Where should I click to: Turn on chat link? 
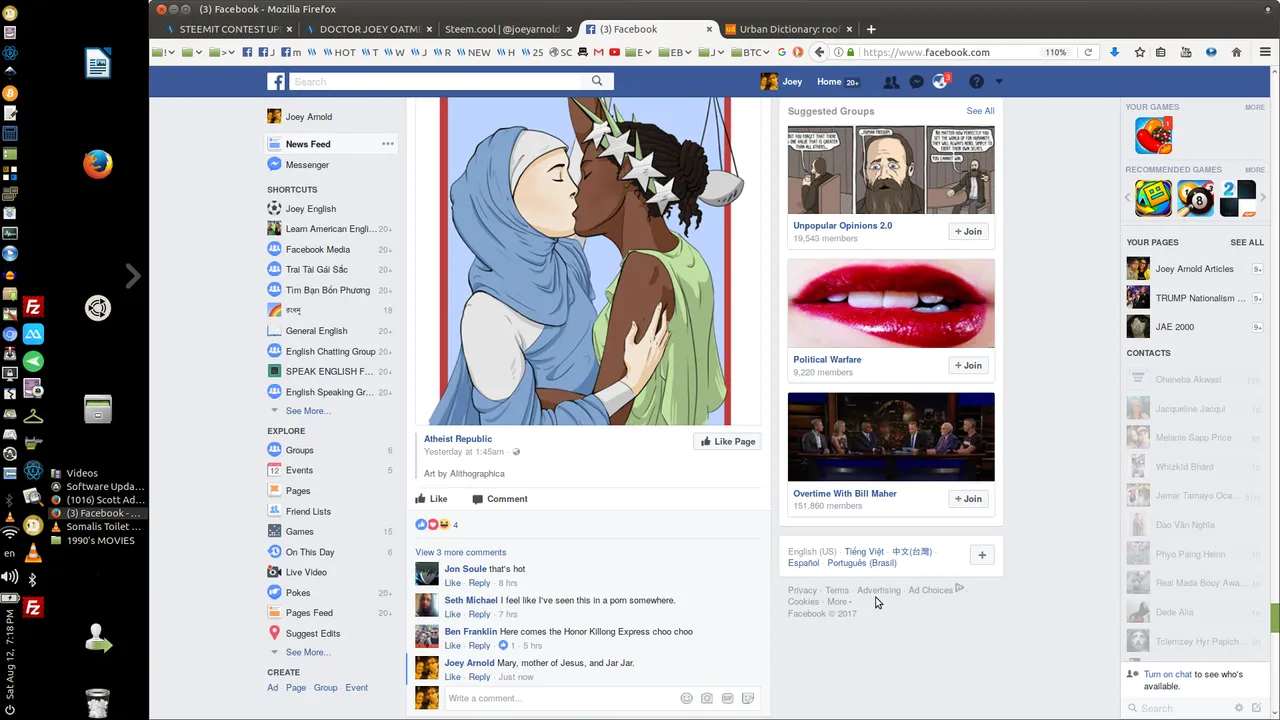coord(1168,674)
